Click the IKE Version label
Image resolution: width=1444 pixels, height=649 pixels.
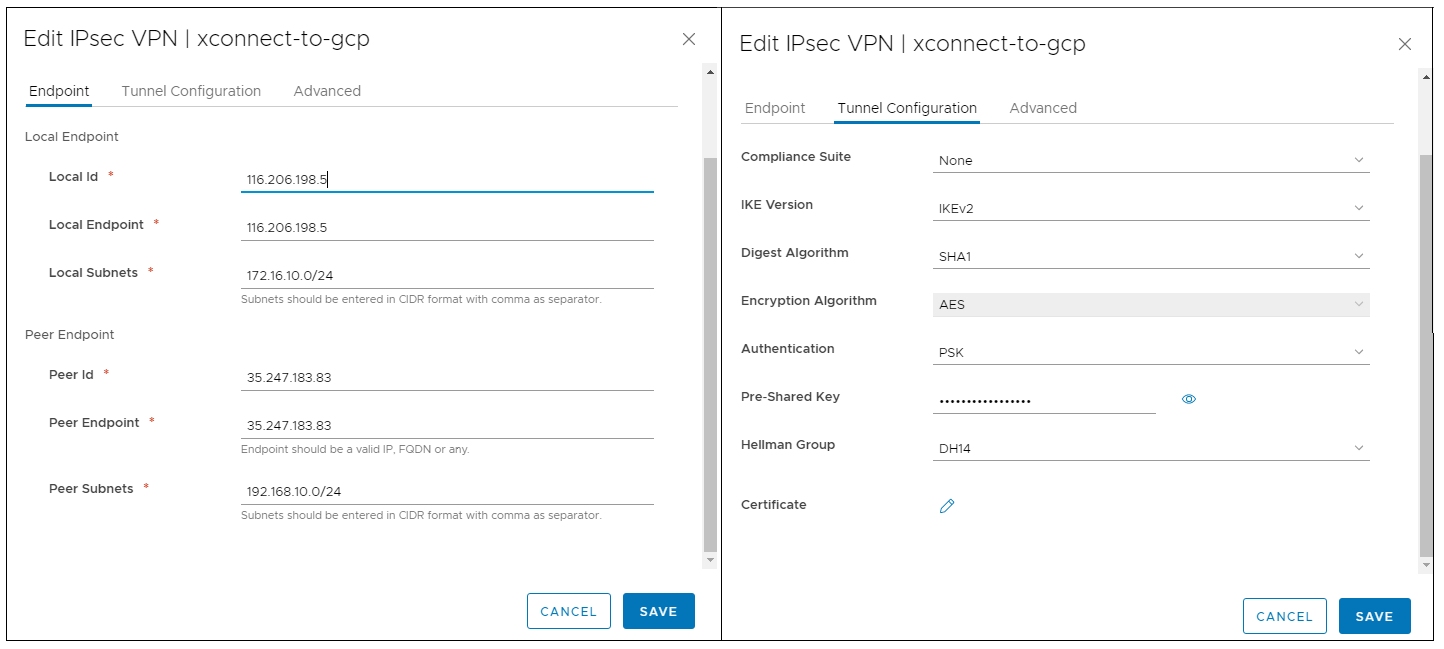[x=777, y=205]
